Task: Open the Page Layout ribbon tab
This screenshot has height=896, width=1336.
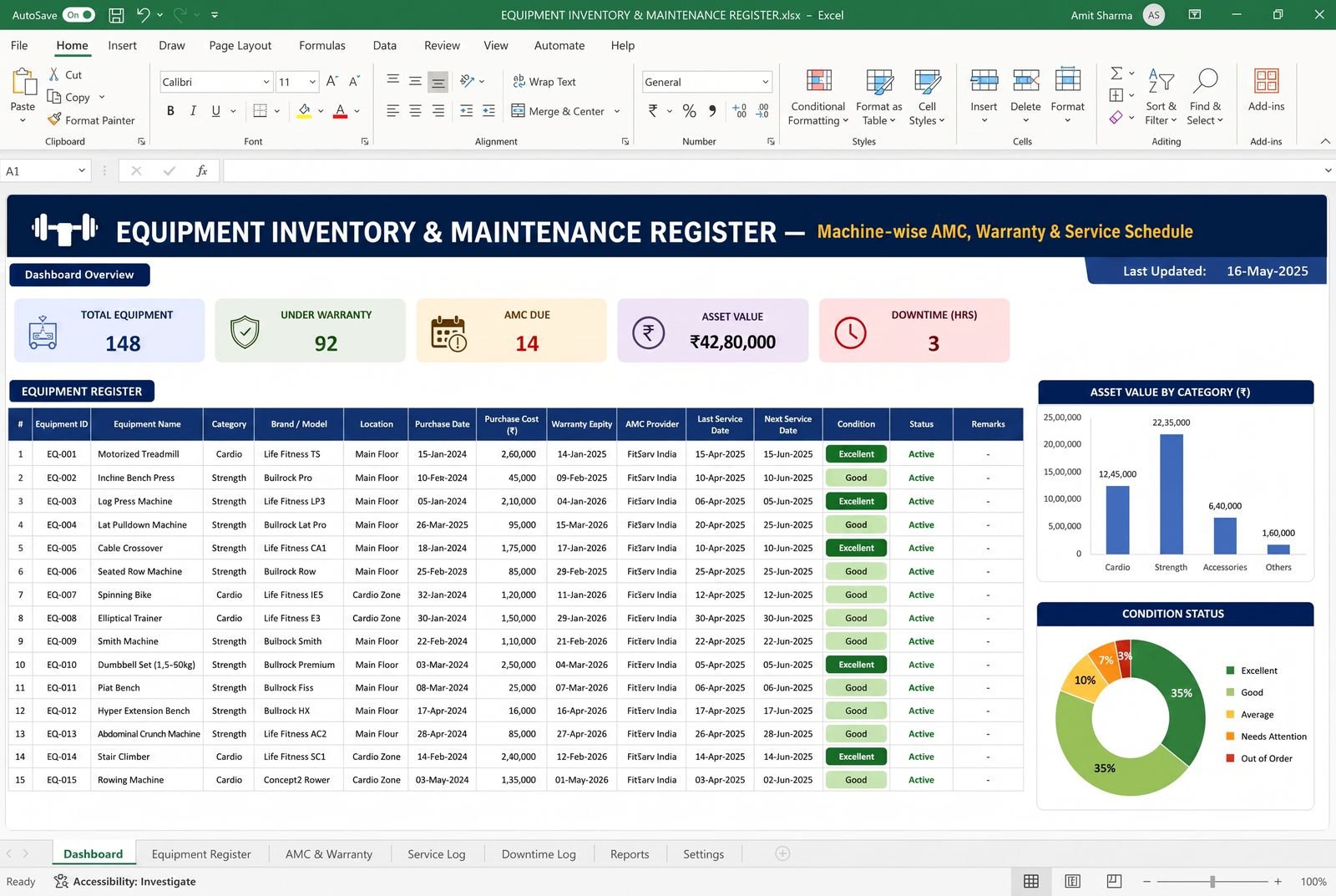Action: point(240,45)
